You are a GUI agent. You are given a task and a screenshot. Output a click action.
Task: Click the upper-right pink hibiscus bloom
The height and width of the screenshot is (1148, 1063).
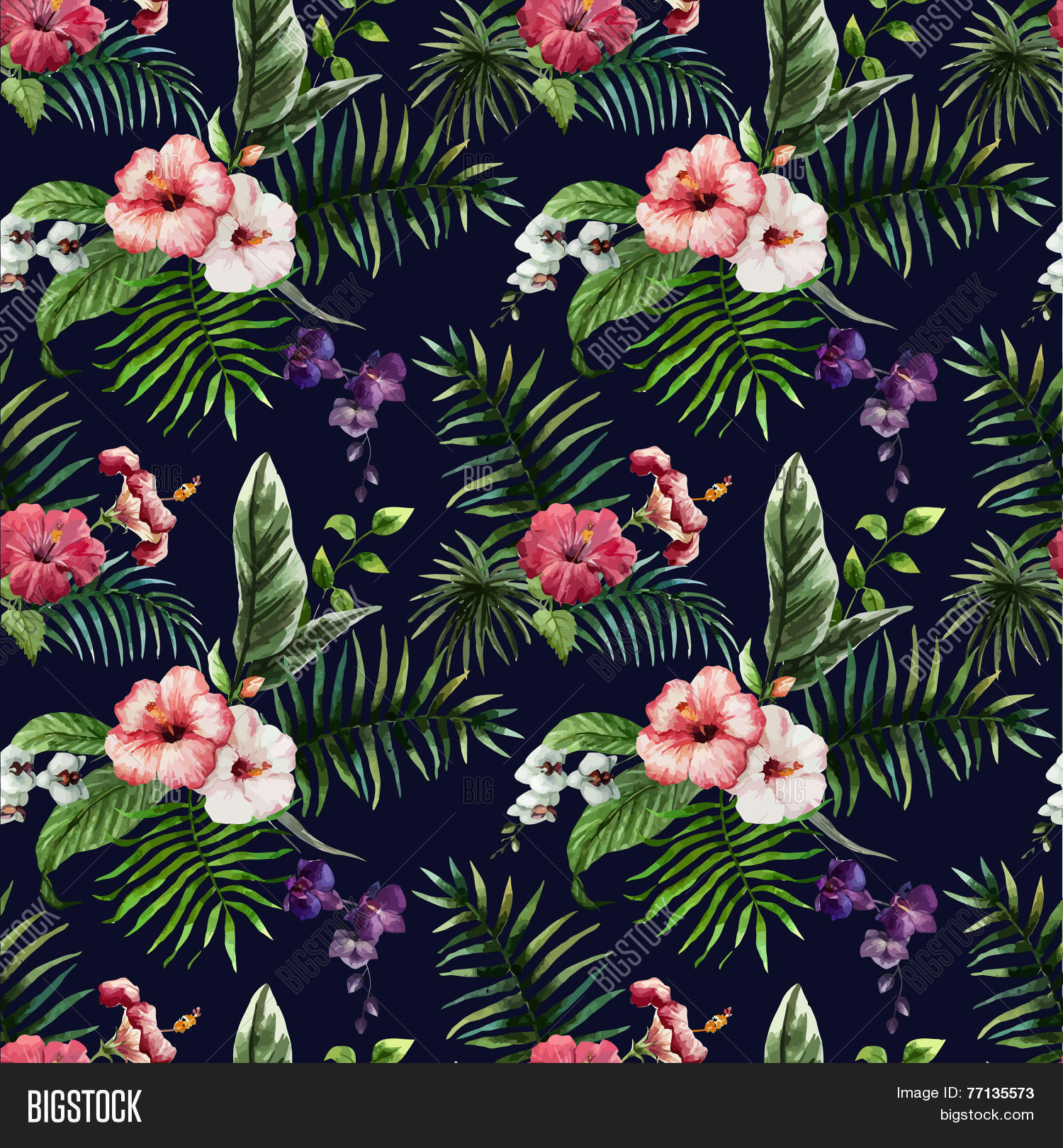(x=700, y=195)
